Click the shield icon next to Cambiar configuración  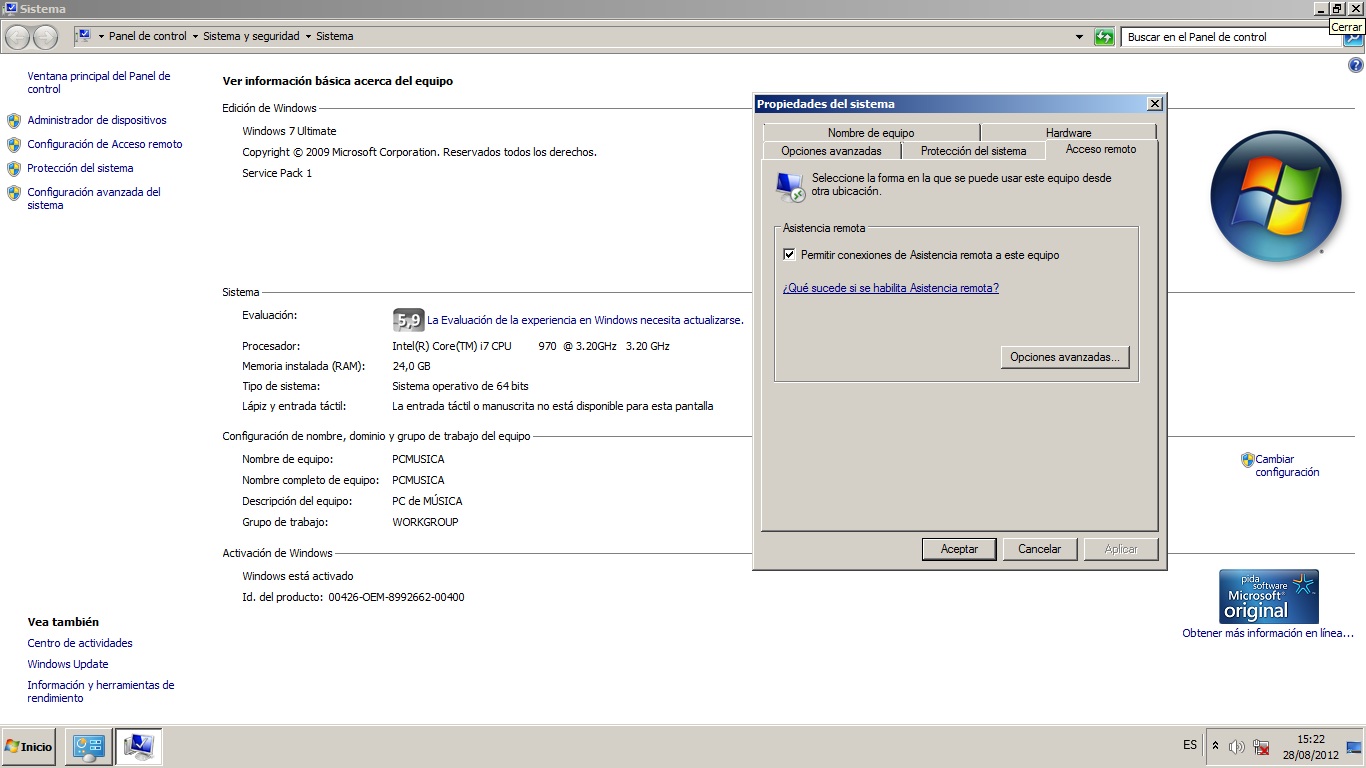click(1247, 460)
